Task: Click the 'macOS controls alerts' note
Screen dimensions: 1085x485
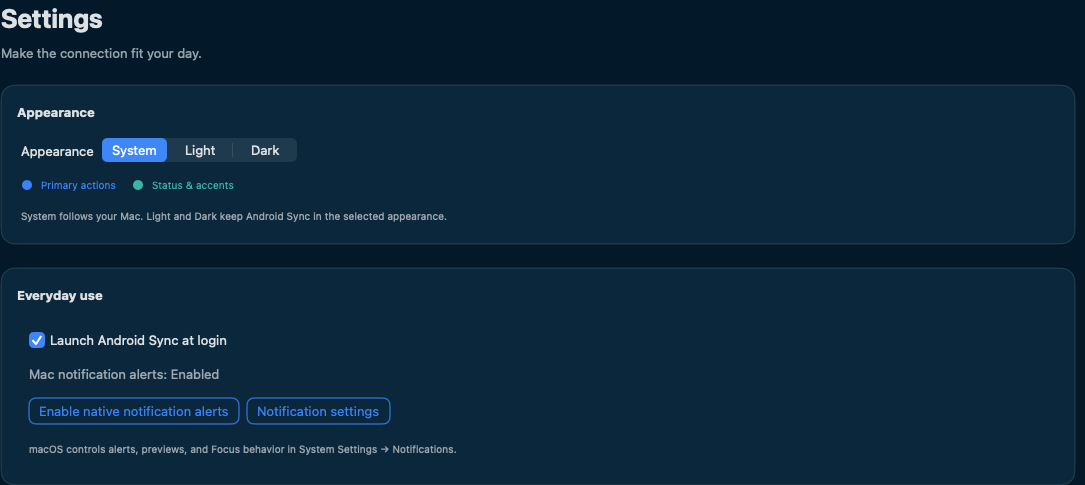Action: (x=243, y=450)
